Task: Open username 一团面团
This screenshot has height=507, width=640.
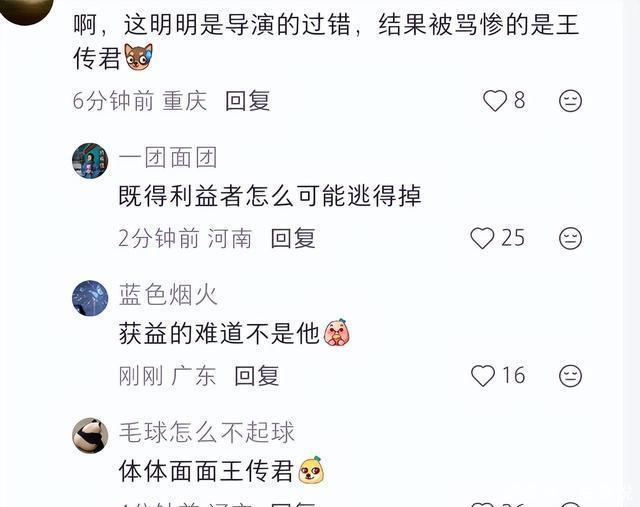Action: (x=168, y=158)
